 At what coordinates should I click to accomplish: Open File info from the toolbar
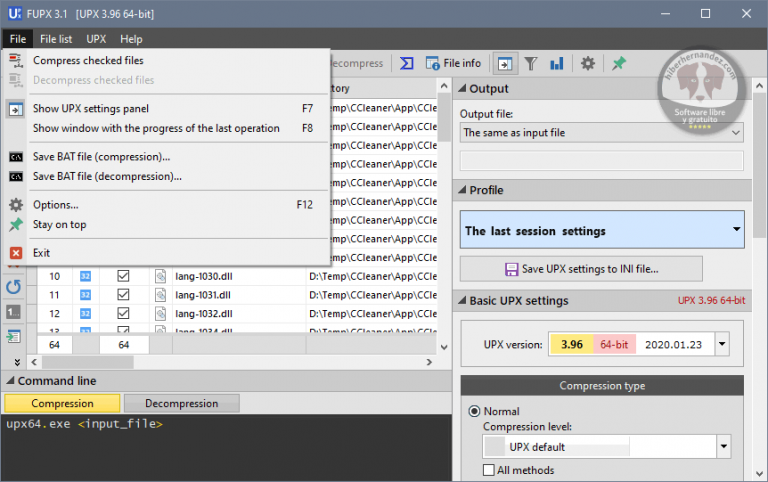coord(454,63)
